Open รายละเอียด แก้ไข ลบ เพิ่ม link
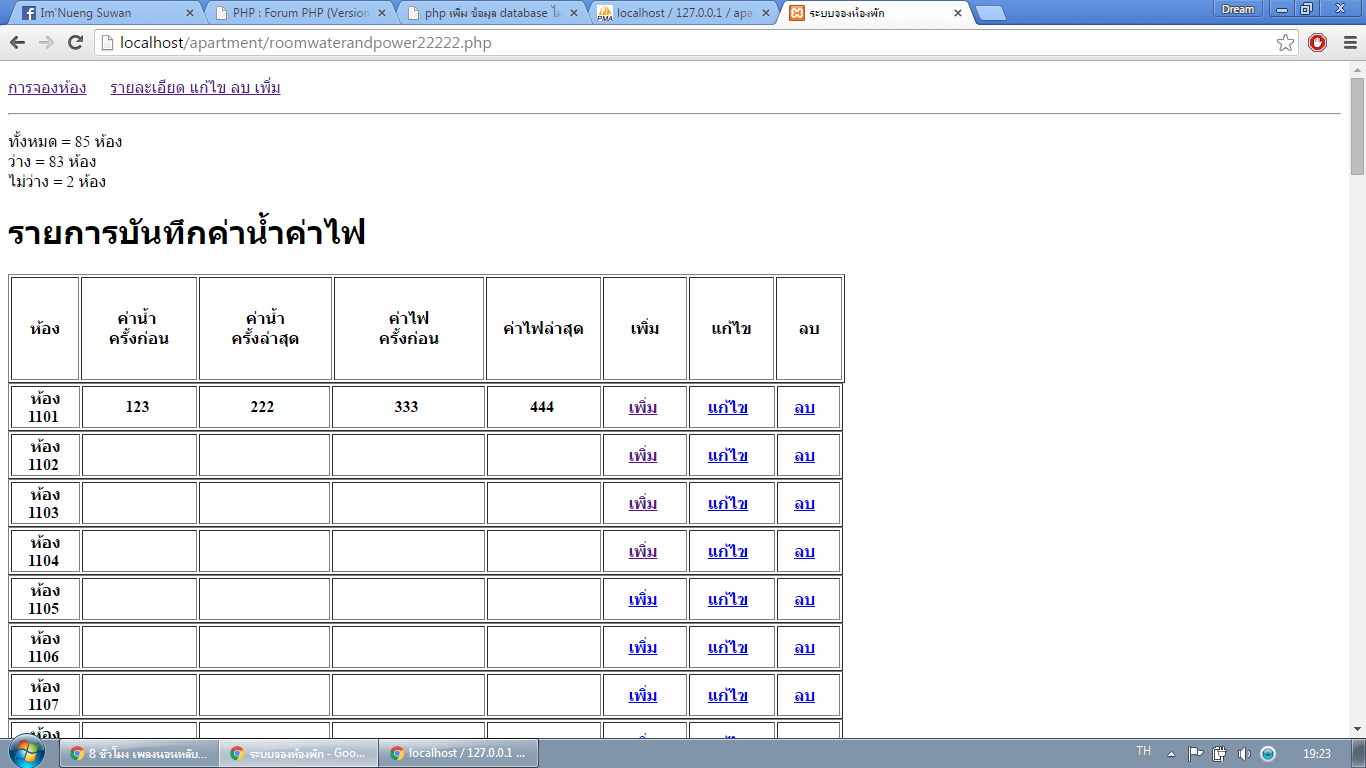1366x768 pixels. point(195,88)
